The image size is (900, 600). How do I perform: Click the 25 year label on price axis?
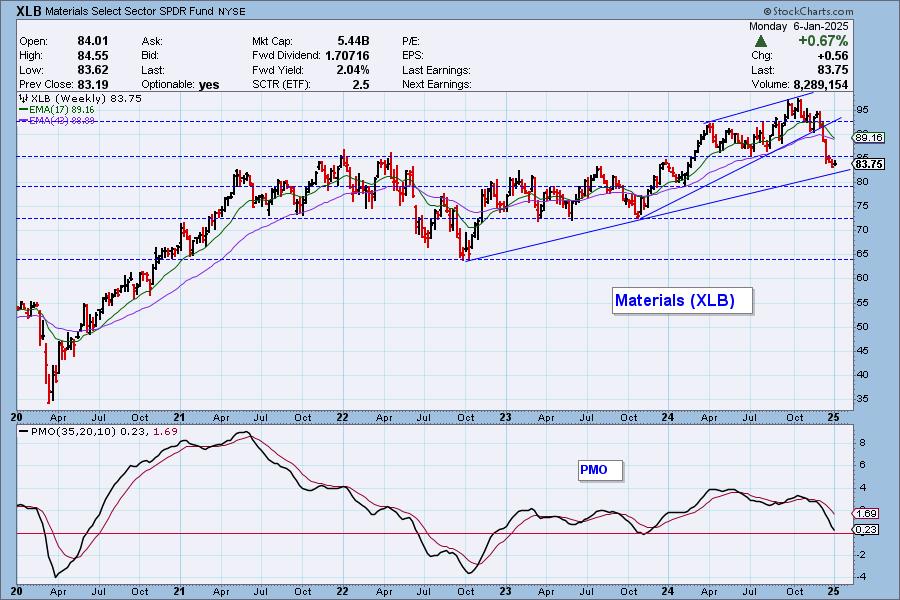click(x=833, y=417)
